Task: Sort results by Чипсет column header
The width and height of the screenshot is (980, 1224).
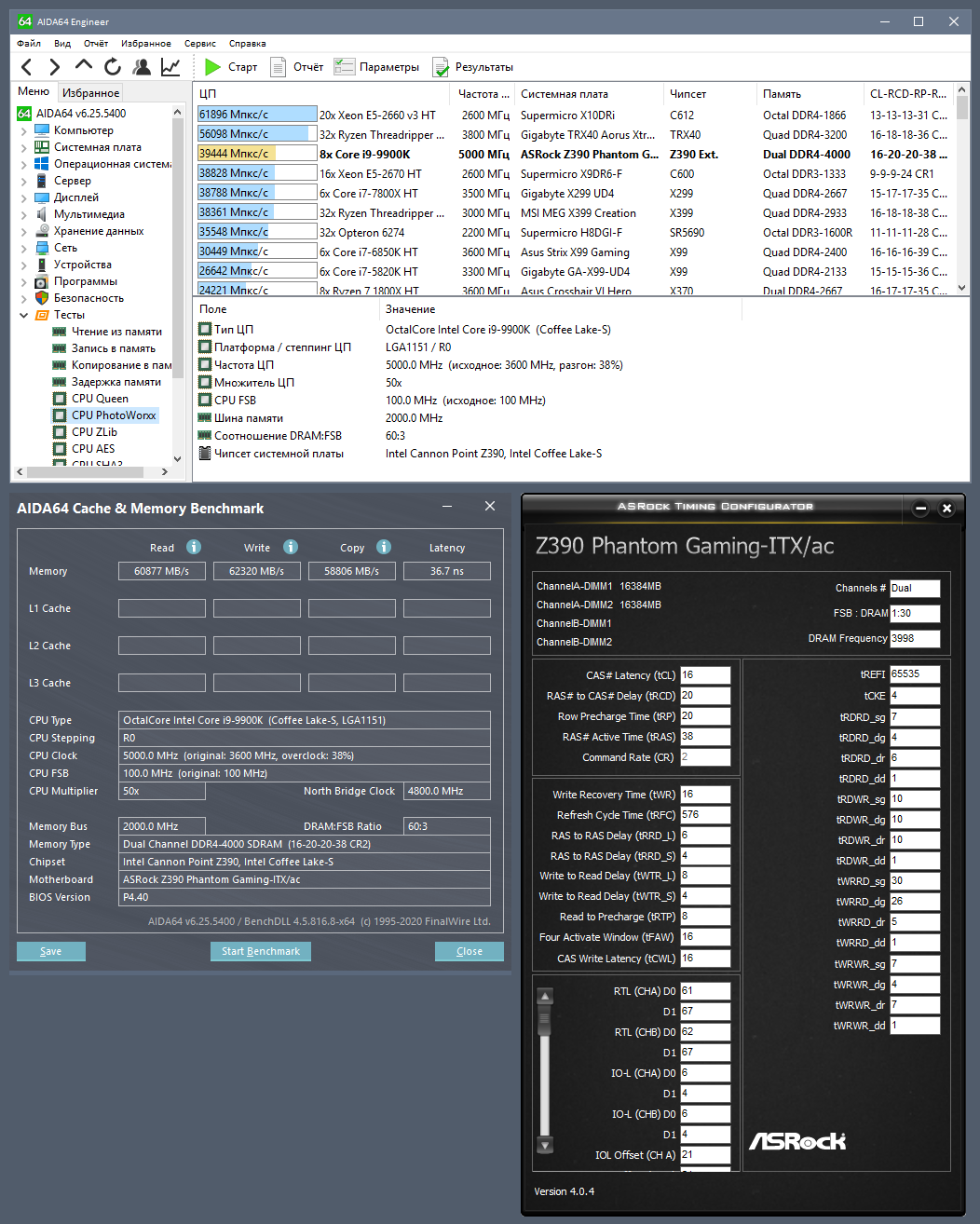Action: (x=710, y=93)
